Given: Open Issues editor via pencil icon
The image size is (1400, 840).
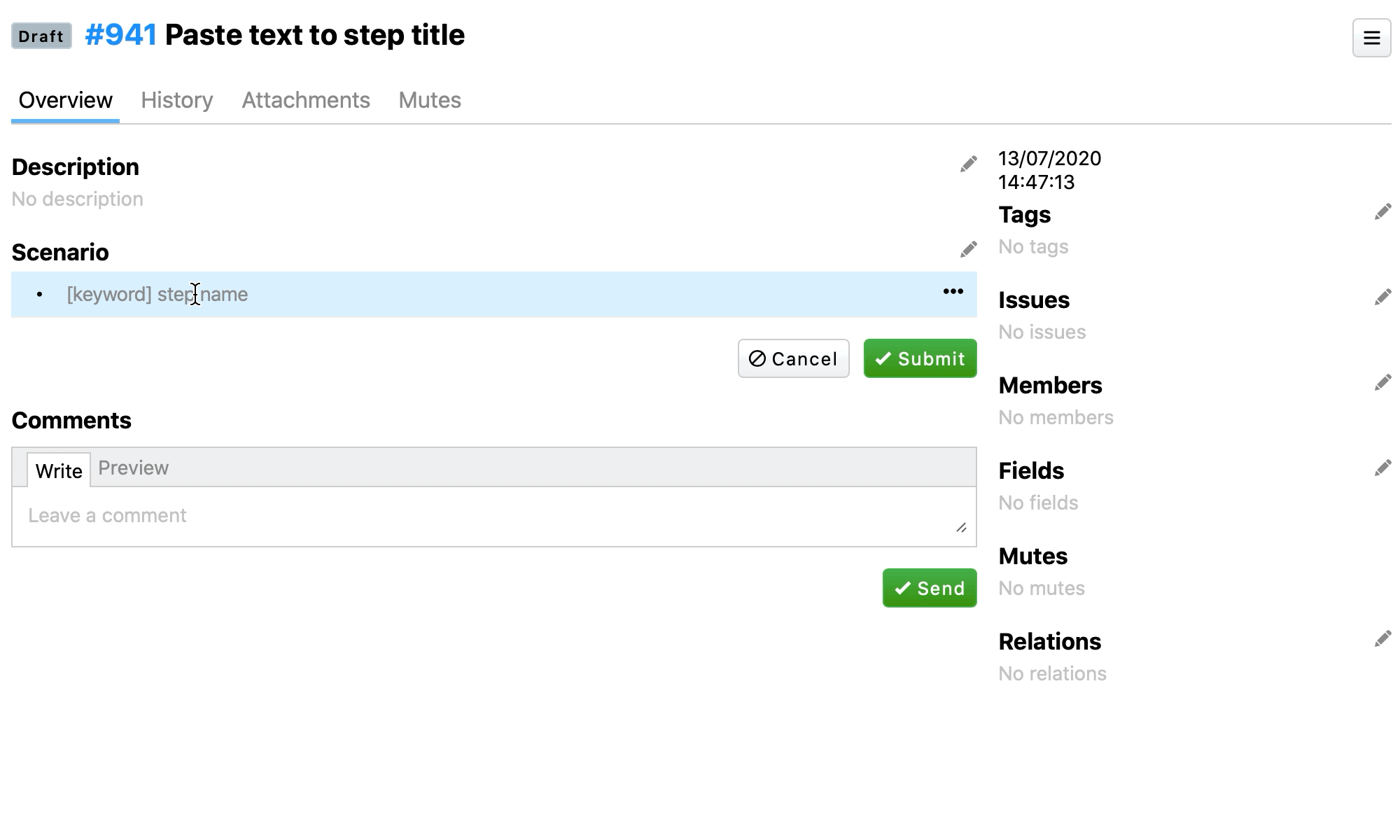Looking at the screenshot, I should 1382,297.
